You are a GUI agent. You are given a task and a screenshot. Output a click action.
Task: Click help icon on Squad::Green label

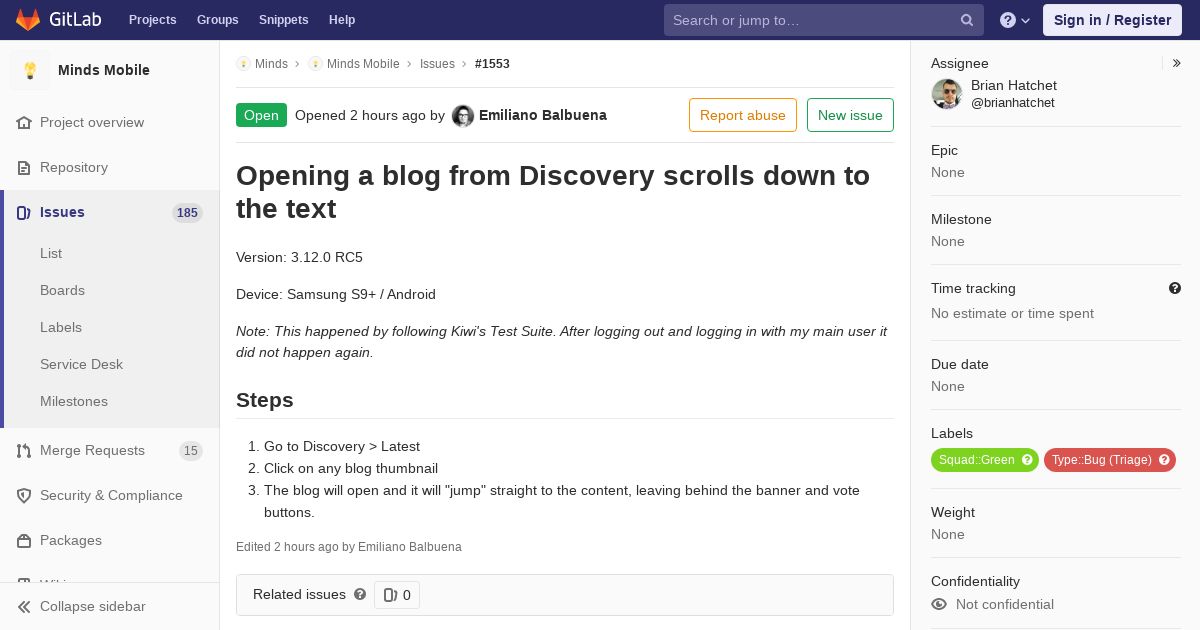pyautogui.click(x=1027, y=460)
